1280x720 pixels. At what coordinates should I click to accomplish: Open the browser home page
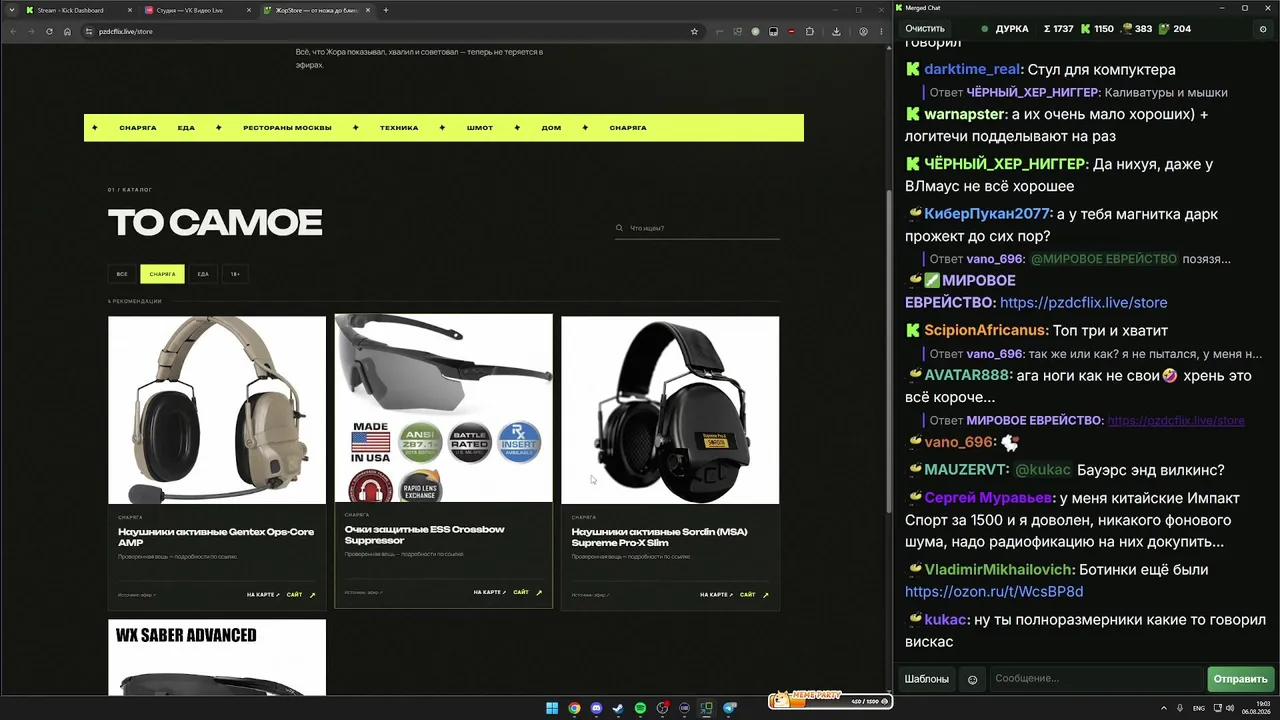click(x=67, y=31)
